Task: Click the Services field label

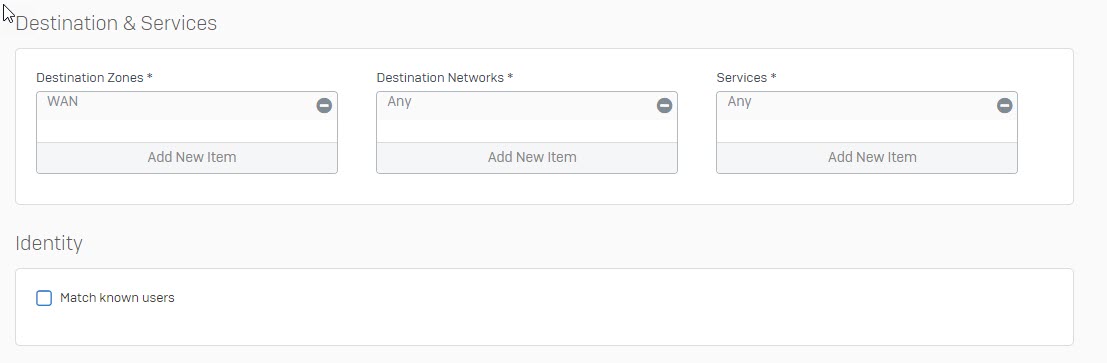Action: [746, 77]
